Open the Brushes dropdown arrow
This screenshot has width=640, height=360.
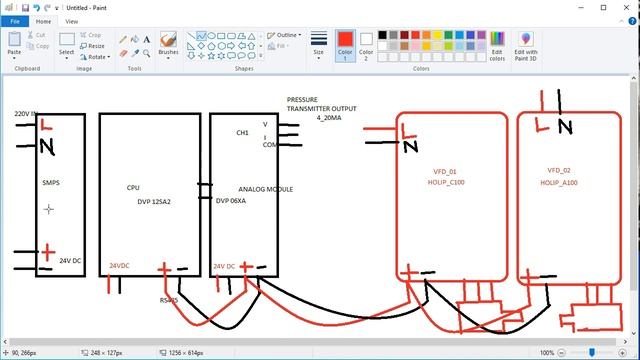[x=168, y=58]
